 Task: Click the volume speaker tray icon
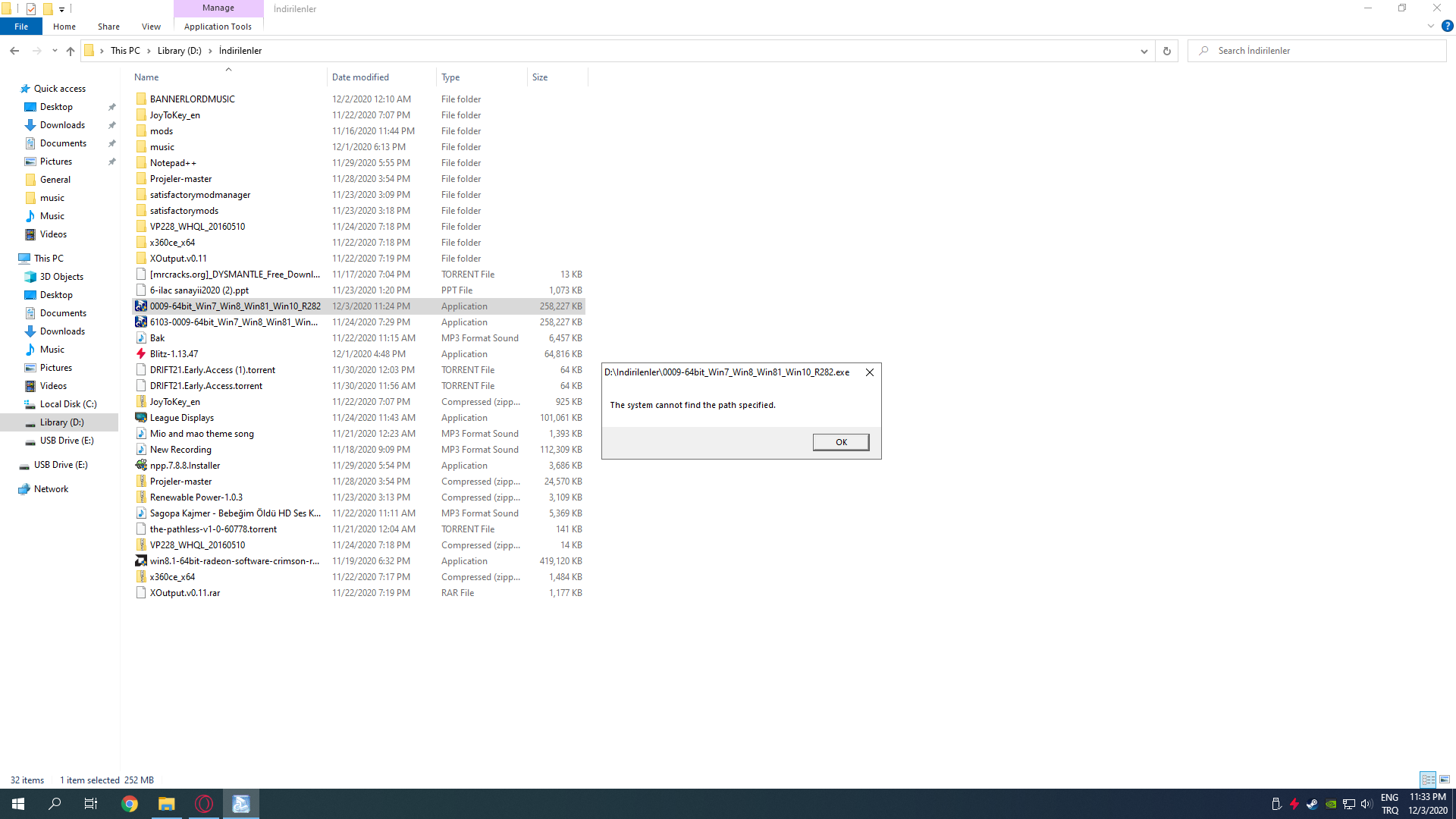(x=1367, y=804)
